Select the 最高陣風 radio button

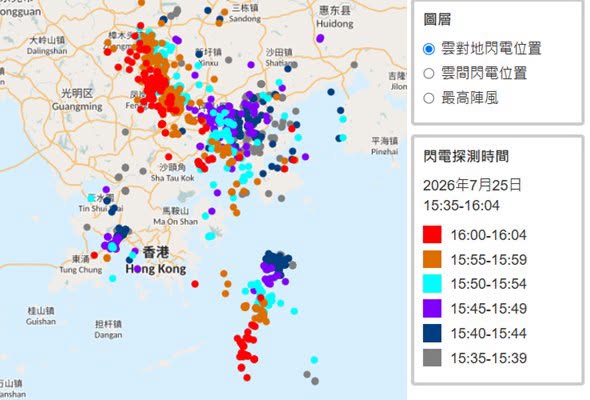429,98
